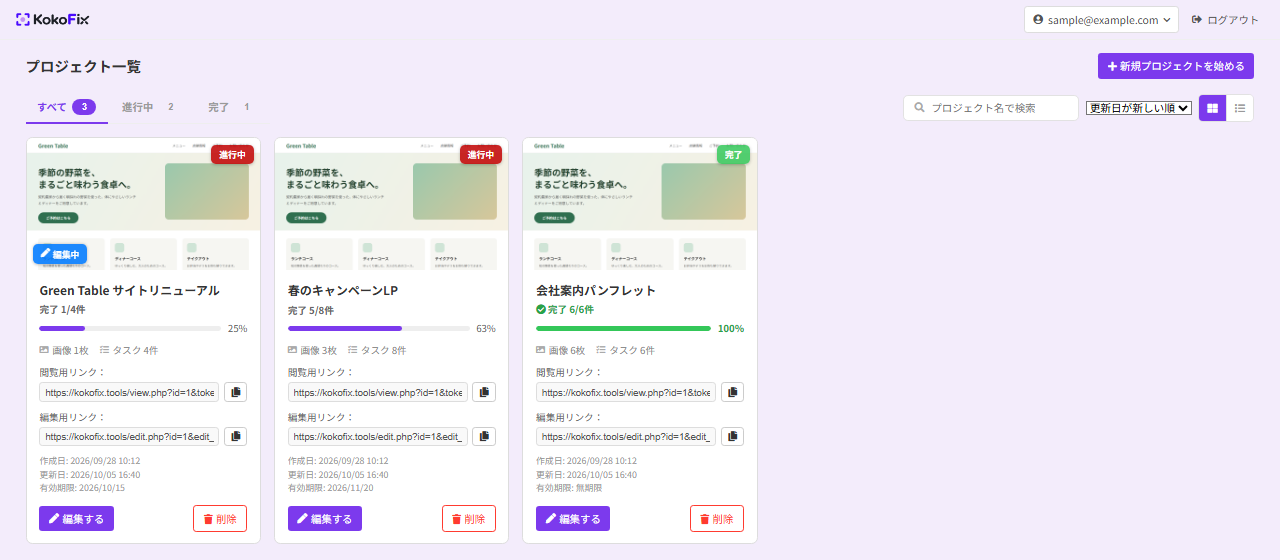Select Green Table view link field
1280x560 pixels.
(x=129, y=392)
